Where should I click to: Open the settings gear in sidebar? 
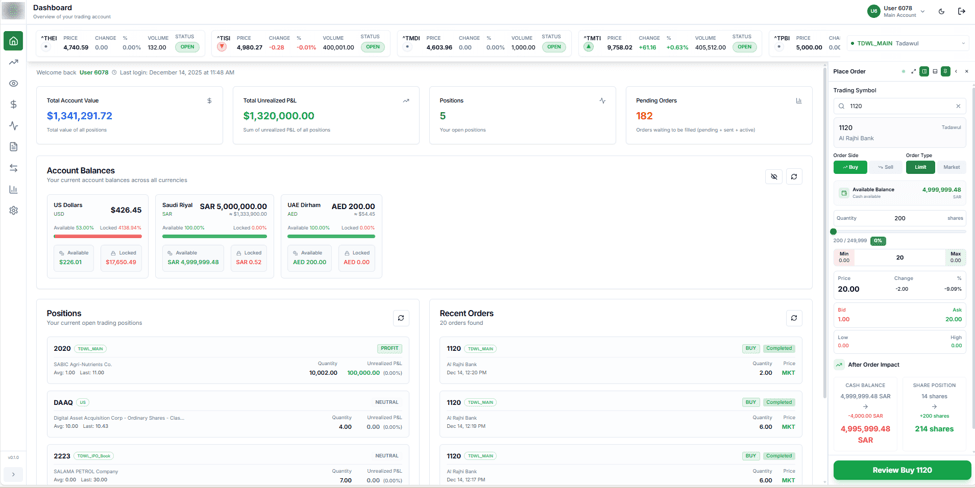pos(13,211)
